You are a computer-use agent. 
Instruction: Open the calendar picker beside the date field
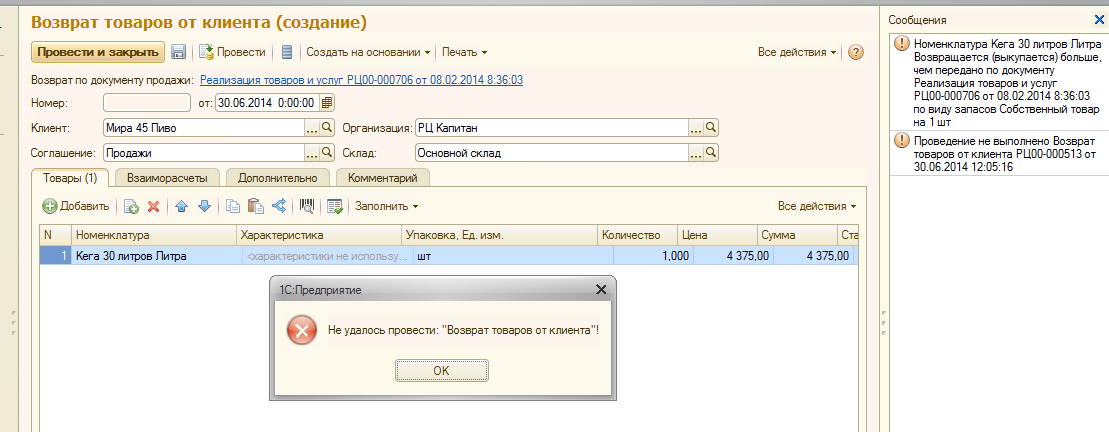click(327, 103)
